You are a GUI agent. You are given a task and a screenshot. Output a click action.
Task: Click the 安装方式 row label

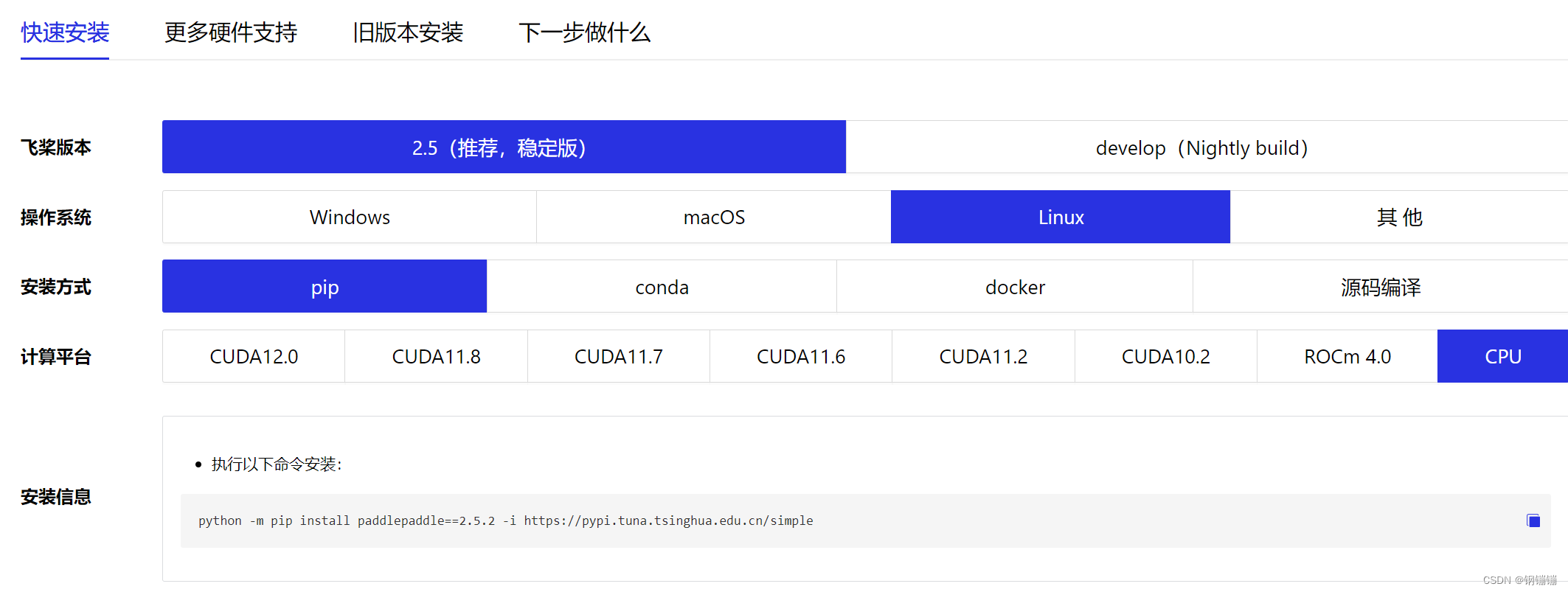pos(56,287)
